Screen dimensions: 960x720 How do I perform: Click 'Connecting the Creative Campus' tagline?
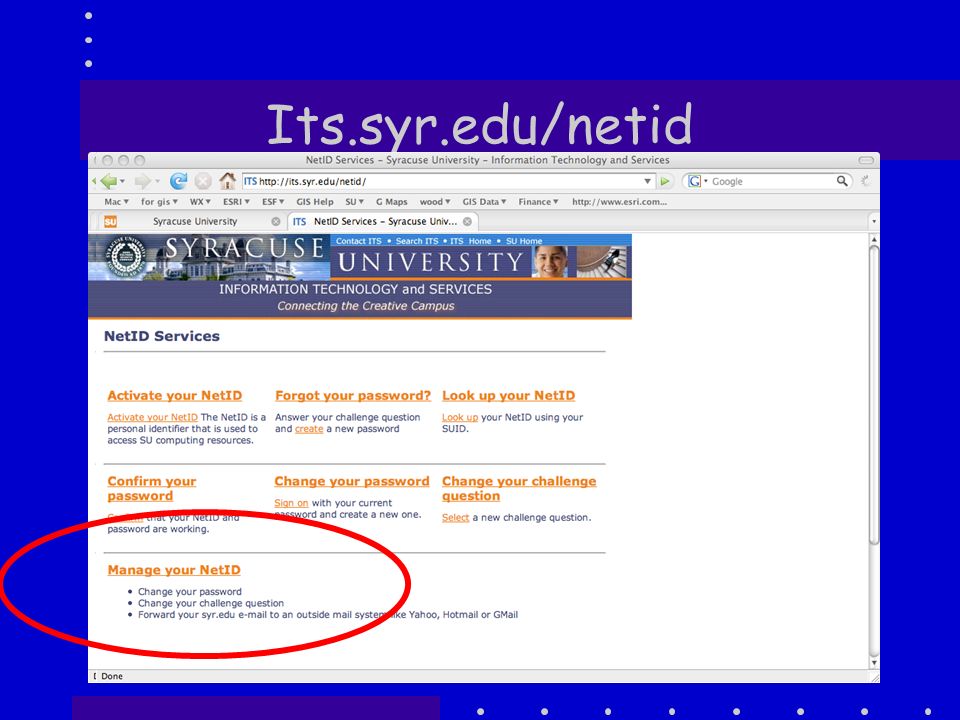(366, 306)
